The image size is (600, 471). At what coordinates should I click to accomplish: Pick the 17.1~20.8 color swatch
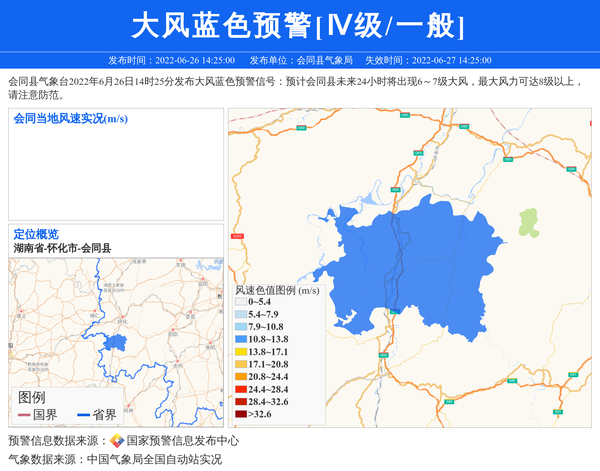pos(241,364)
